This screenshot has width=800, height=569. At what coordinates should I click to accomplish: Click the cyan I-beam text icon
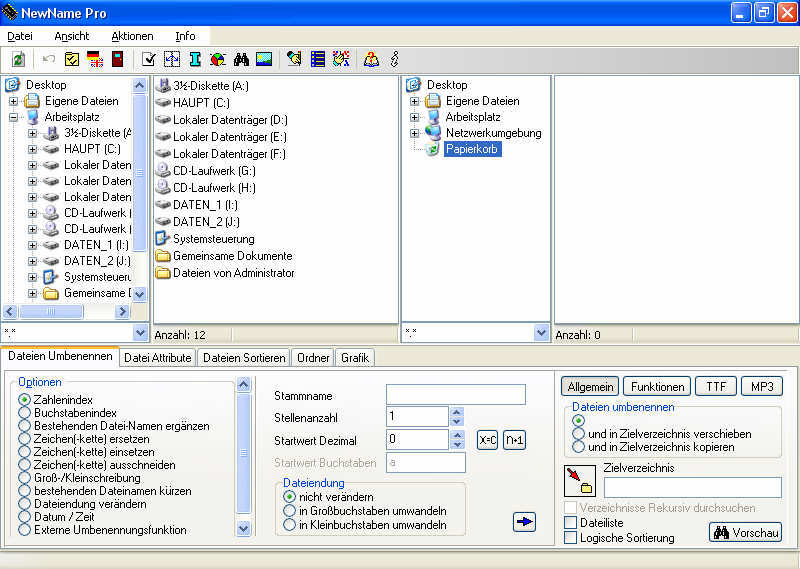click(x=195, y=59)
